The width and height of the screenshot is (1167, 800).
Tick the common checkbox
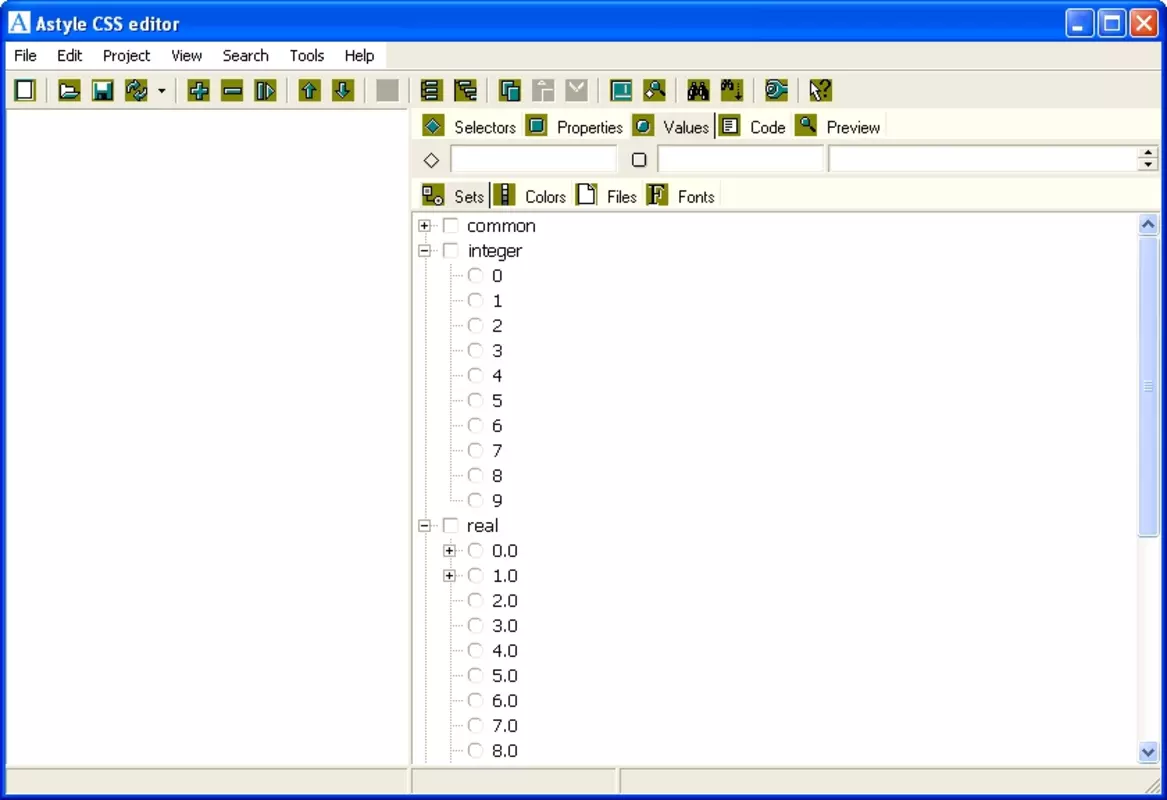click(450, 225)
